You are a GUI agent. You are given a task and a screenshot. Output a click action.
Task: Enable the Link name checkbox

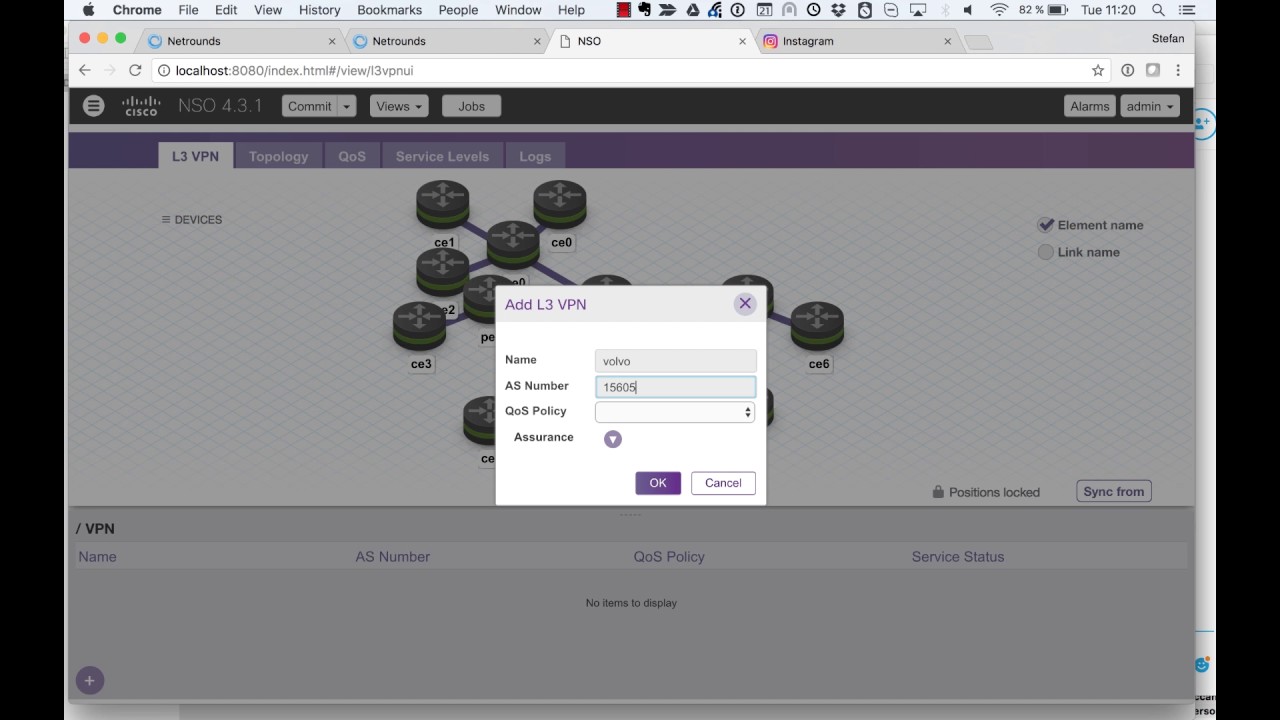coord(1046,252)
